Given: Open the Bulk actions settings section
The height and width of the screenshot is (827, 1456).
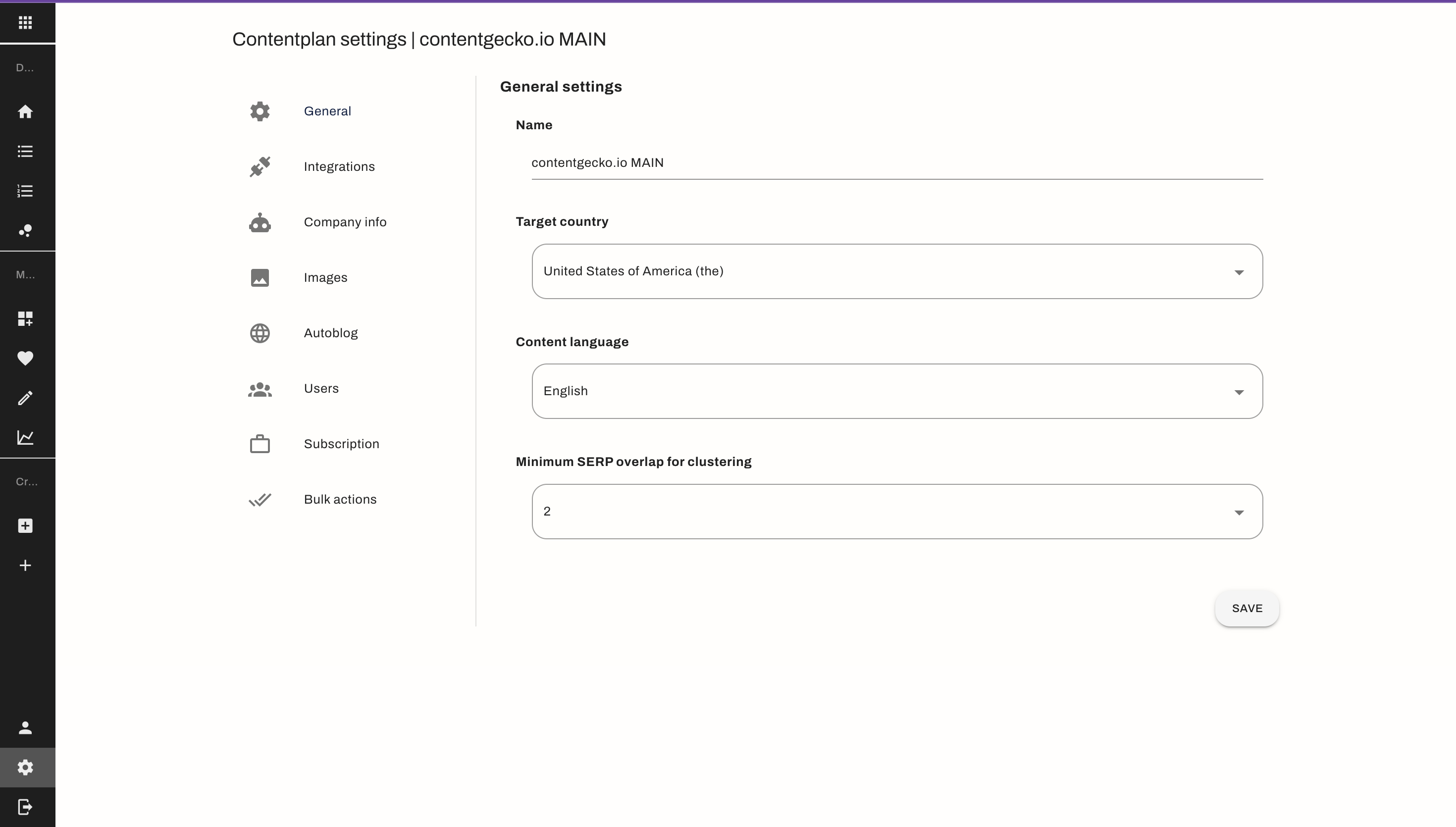Looking at the screenshot, I should (x=340, y=499).
